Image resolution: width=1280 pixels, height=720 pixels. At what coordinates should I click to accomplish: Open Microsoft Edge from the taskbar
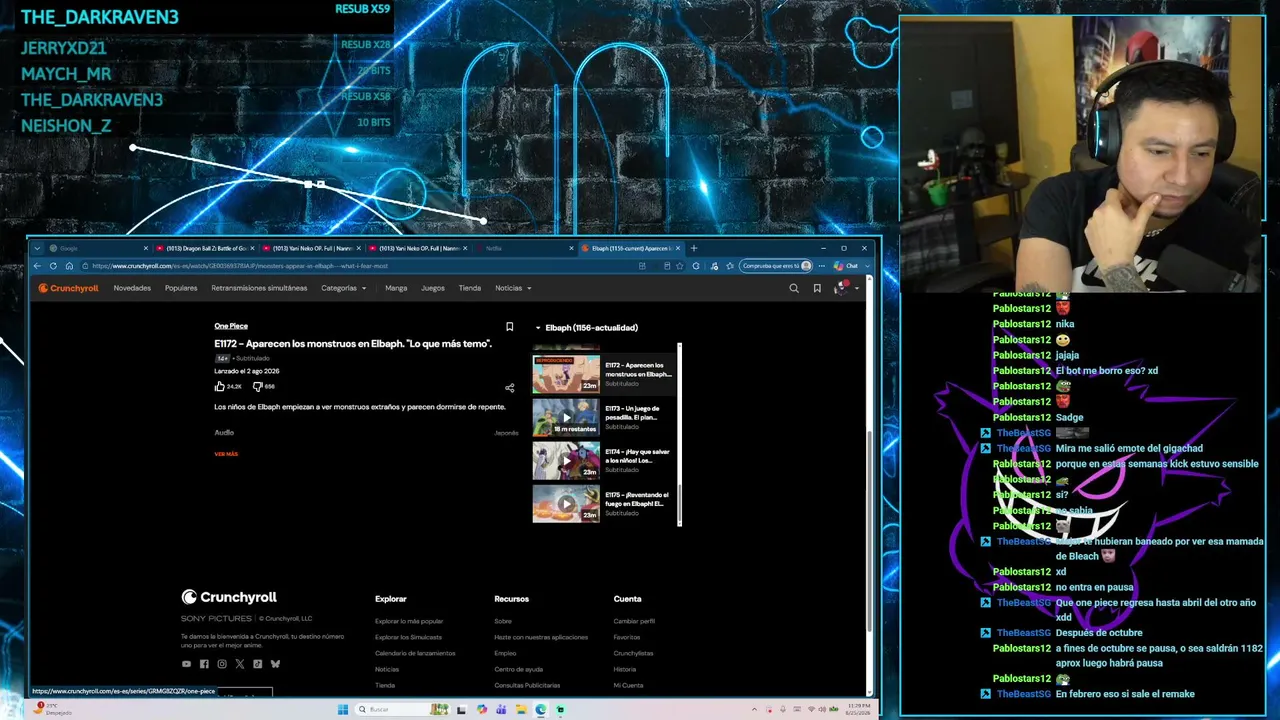click(x=541, y=710)
